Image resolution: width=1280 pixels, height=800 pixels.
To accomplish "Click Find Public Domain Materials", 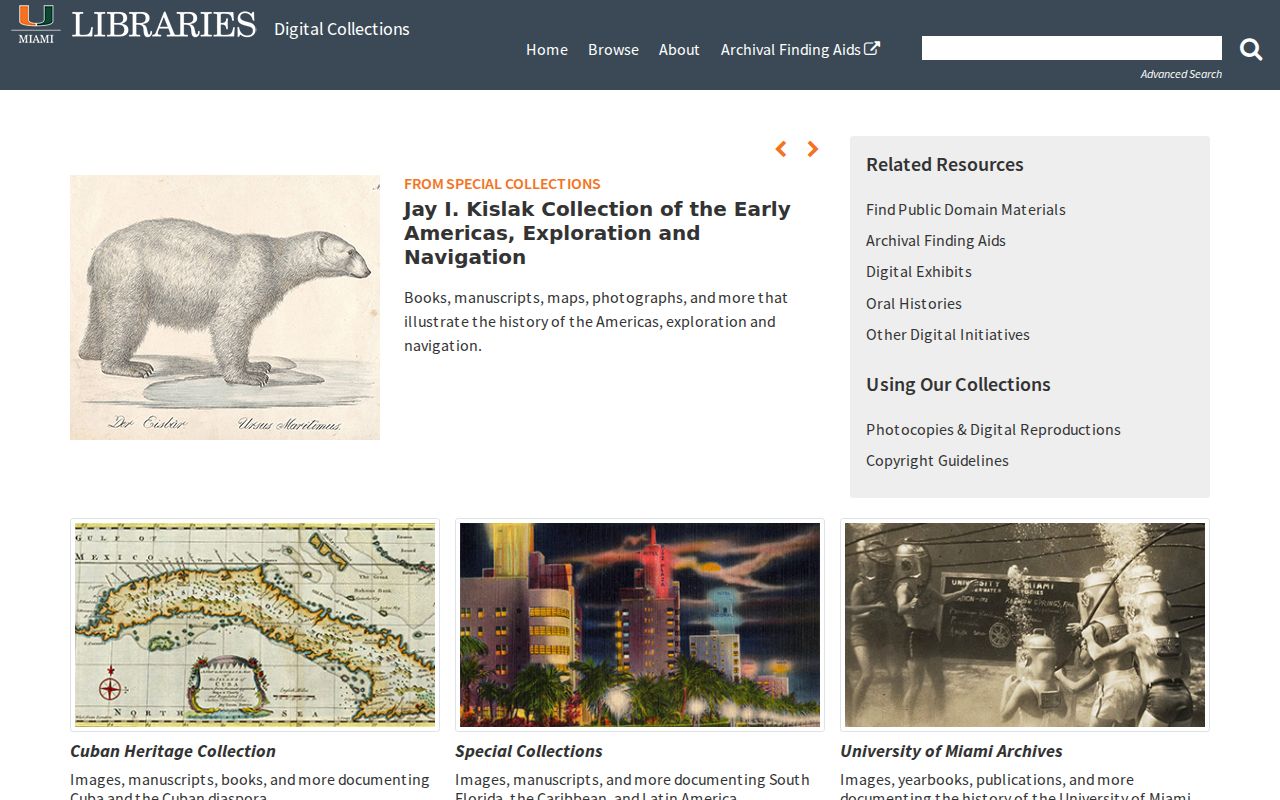I will pos(966,209).
